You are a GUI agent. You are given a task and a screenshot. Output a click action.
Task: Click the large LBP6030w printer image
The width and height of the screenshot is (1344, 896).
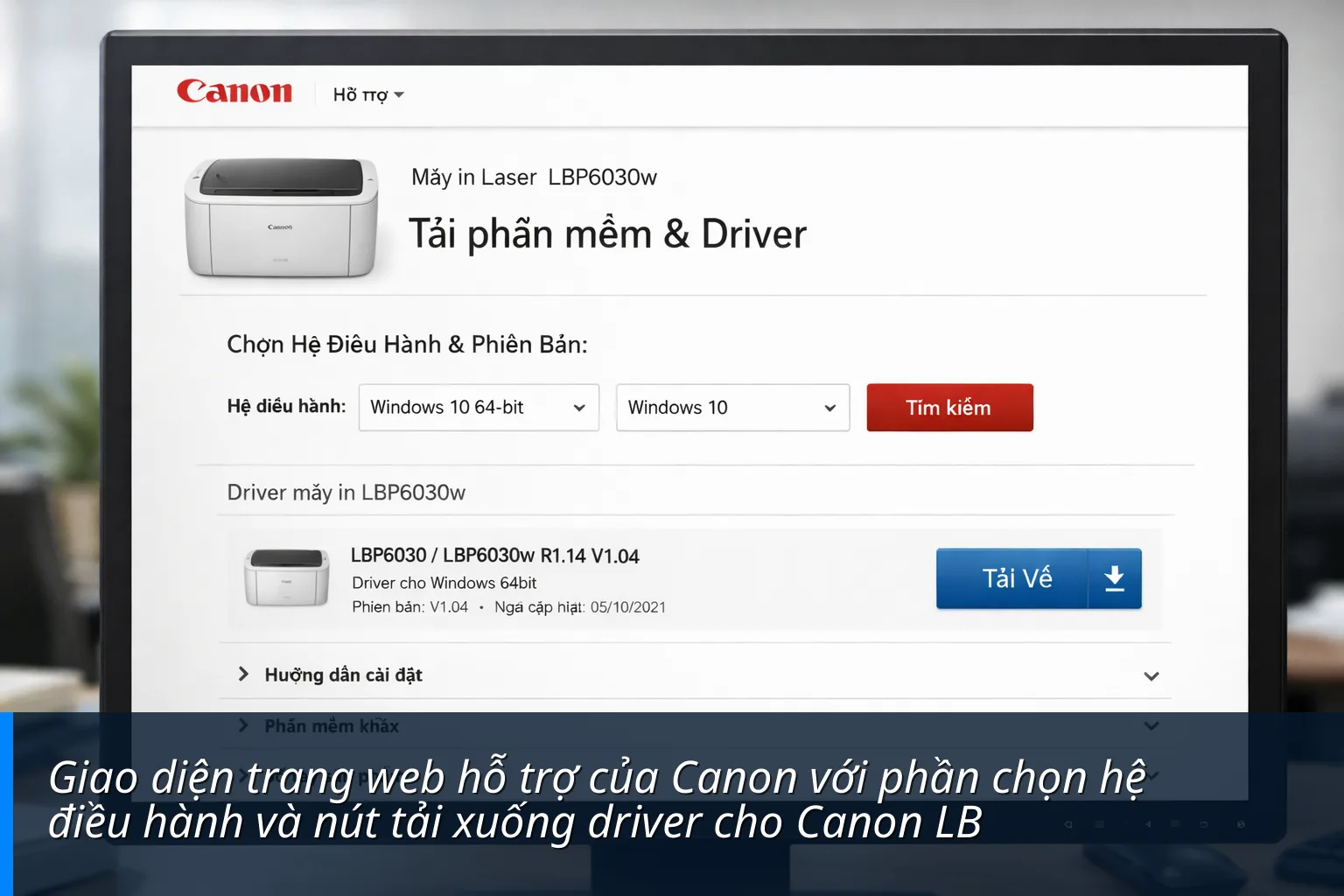click(x=281, y=217)
